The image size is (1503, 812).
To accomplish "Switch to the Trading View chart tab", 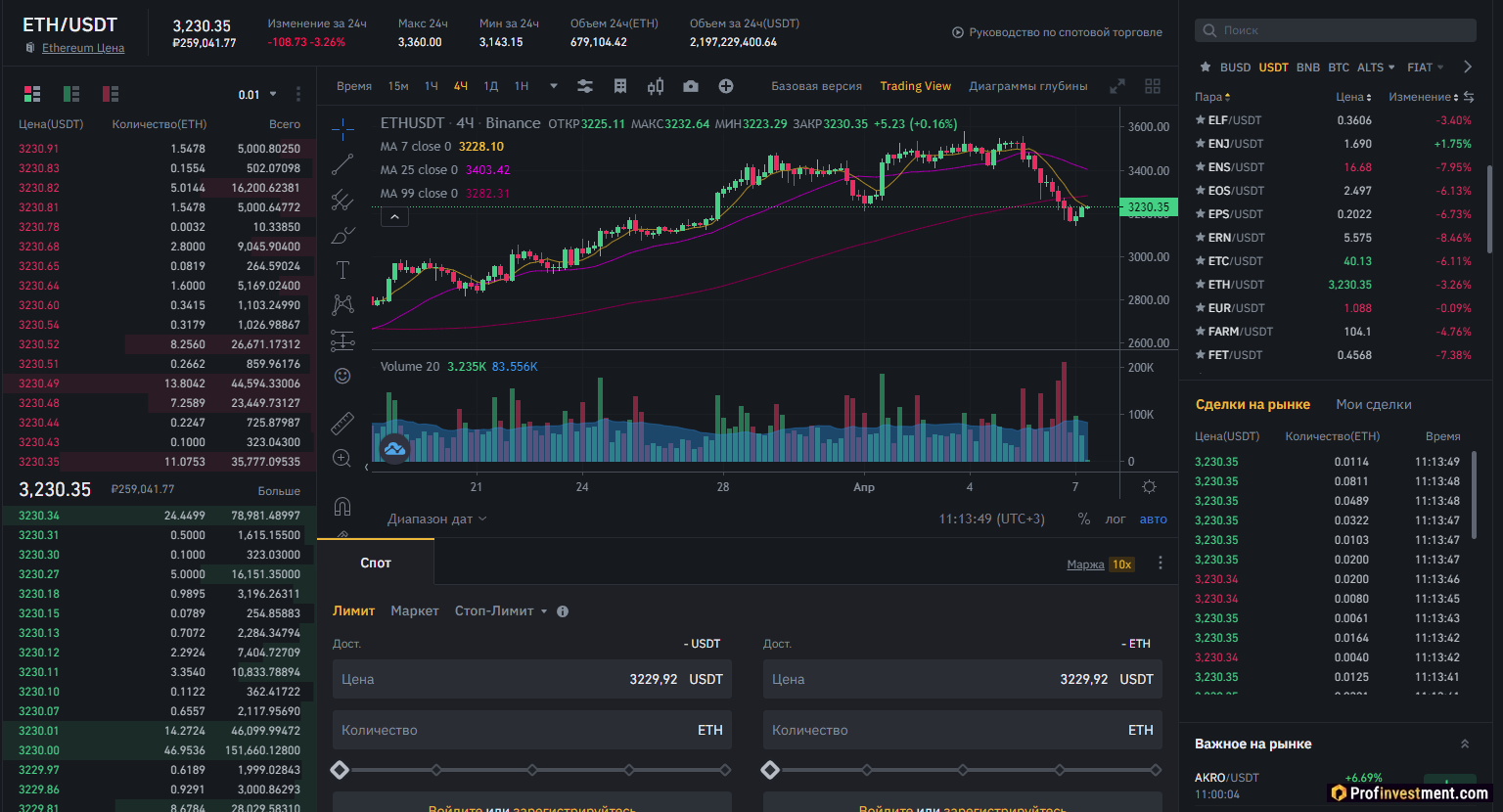I will tap(915, 86).
